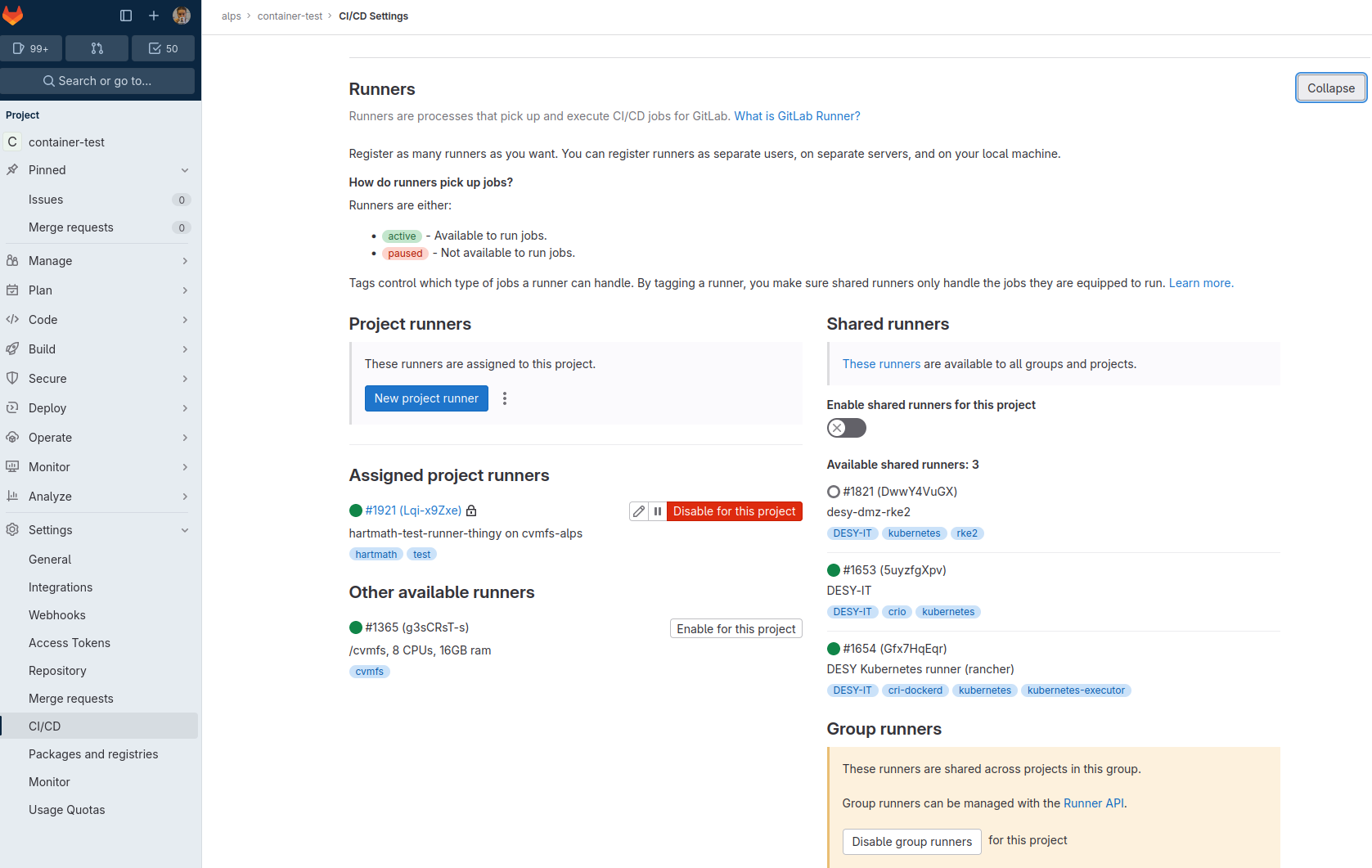
Task: Open the create new plus menu
Action: click(x=154, y=16)
